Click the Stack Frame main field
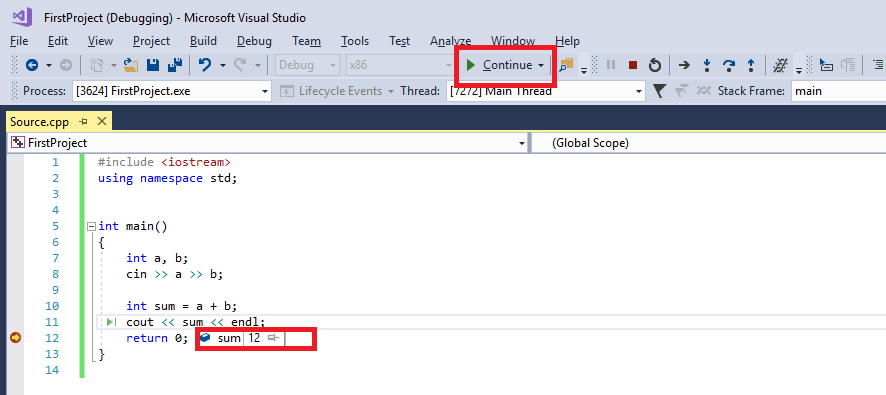This screenshot has height=395, width=886. click(x=839, y=91)
